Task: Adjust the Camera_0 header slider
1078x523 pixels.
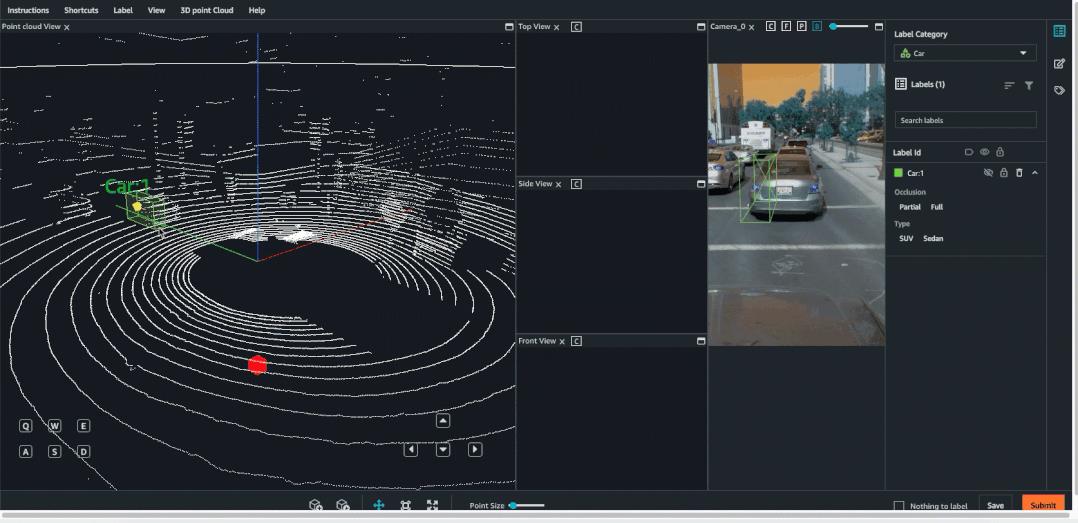Action: 848,26
